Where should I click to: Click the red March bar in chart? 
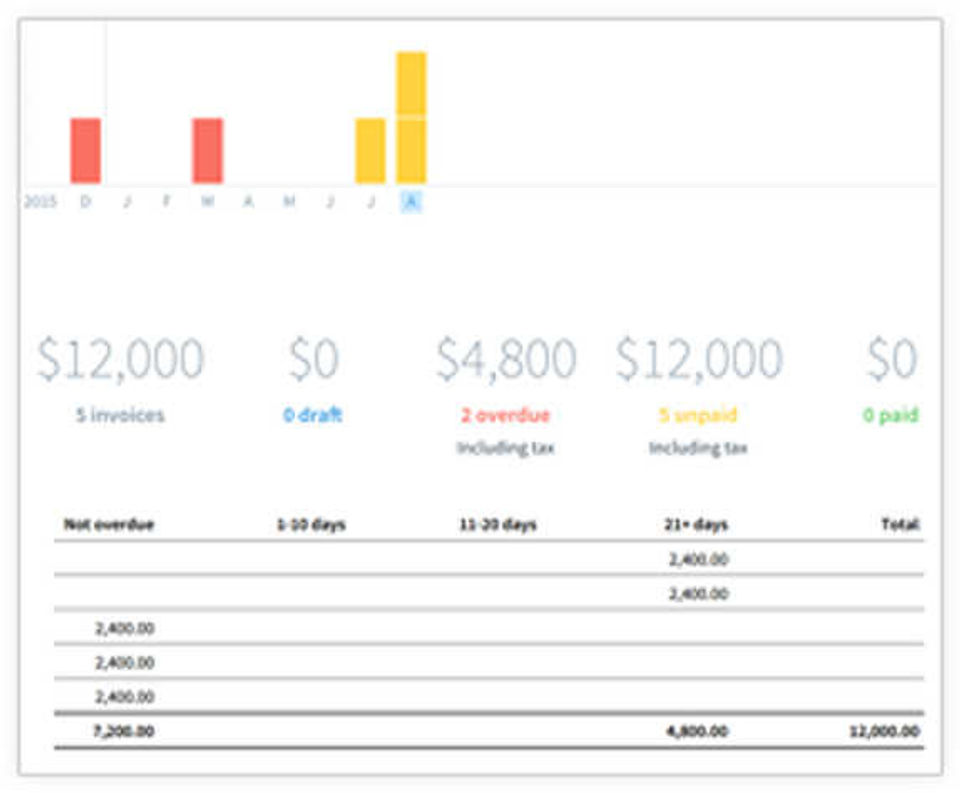[x=208, y=151]
